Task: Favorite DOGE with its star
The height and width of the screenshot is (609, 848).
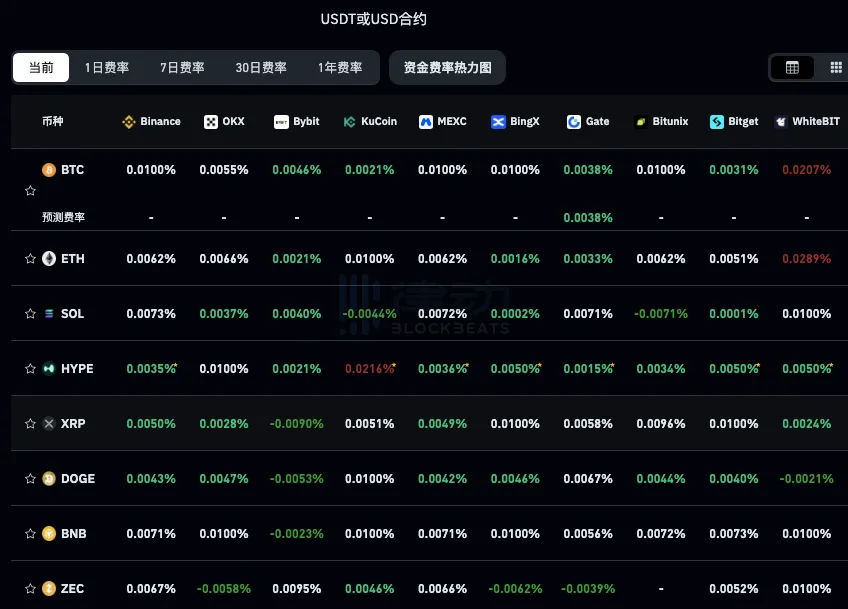Action: click(30, 479)
